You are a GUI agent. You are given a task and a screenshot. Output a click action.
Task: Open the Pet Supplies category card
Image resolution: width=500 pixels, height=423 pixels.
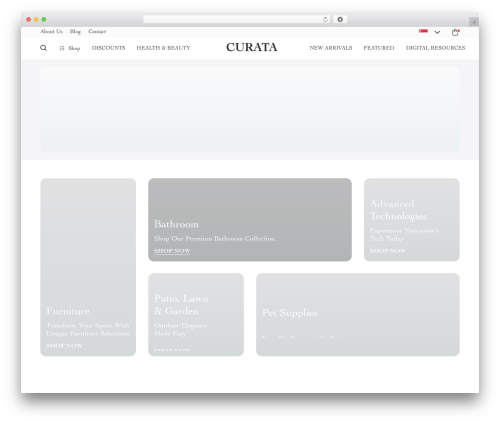click(358, 314)
